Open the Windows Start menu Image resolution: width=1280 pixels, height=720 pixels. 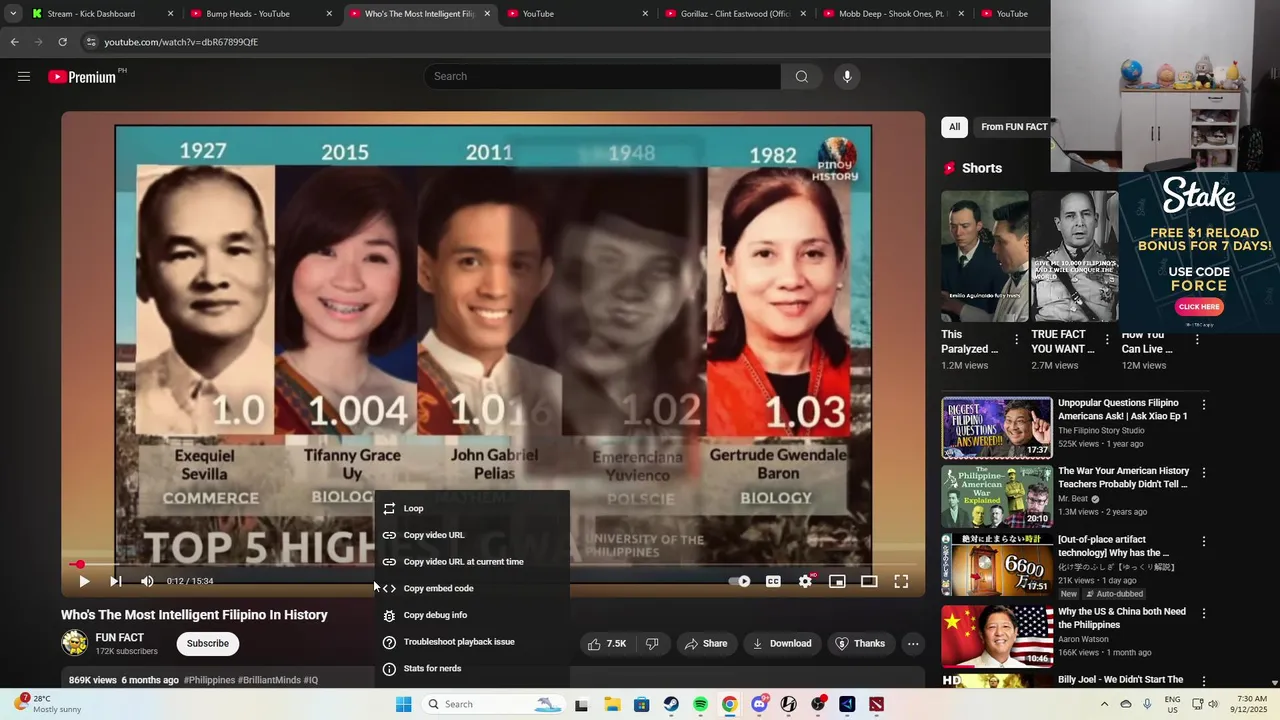[403, 704]
